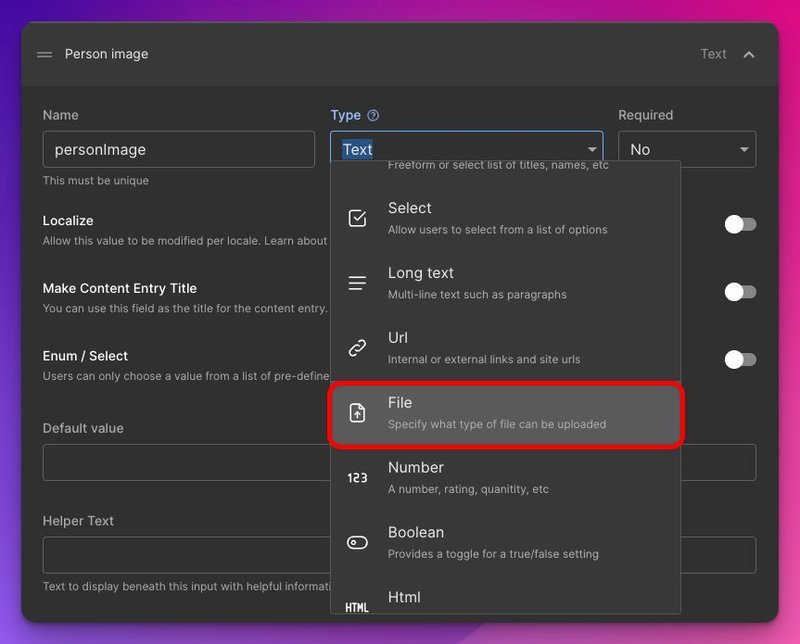Click the Select checkbox icon in list
Image resolution: width=800 pixels, height=644 pixels.
357,218
